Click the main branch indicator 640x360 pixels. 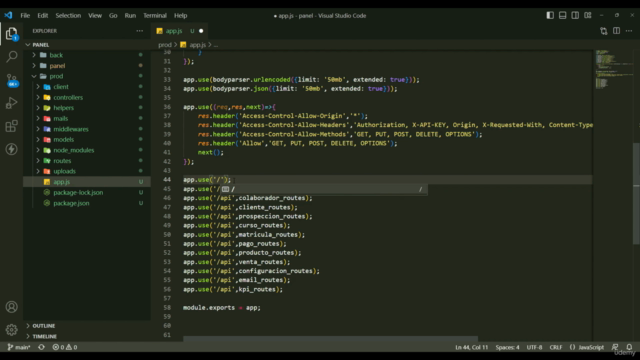19,347
